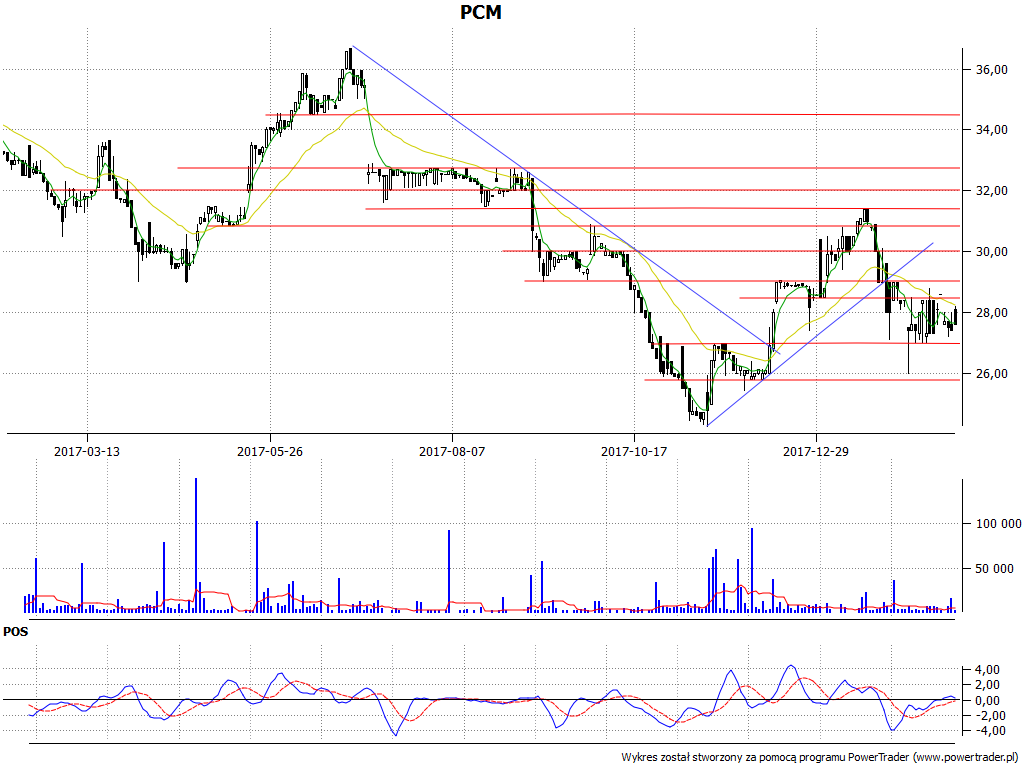
Task: Select the 2017-12-29 date label
Action: click(816, 451)
